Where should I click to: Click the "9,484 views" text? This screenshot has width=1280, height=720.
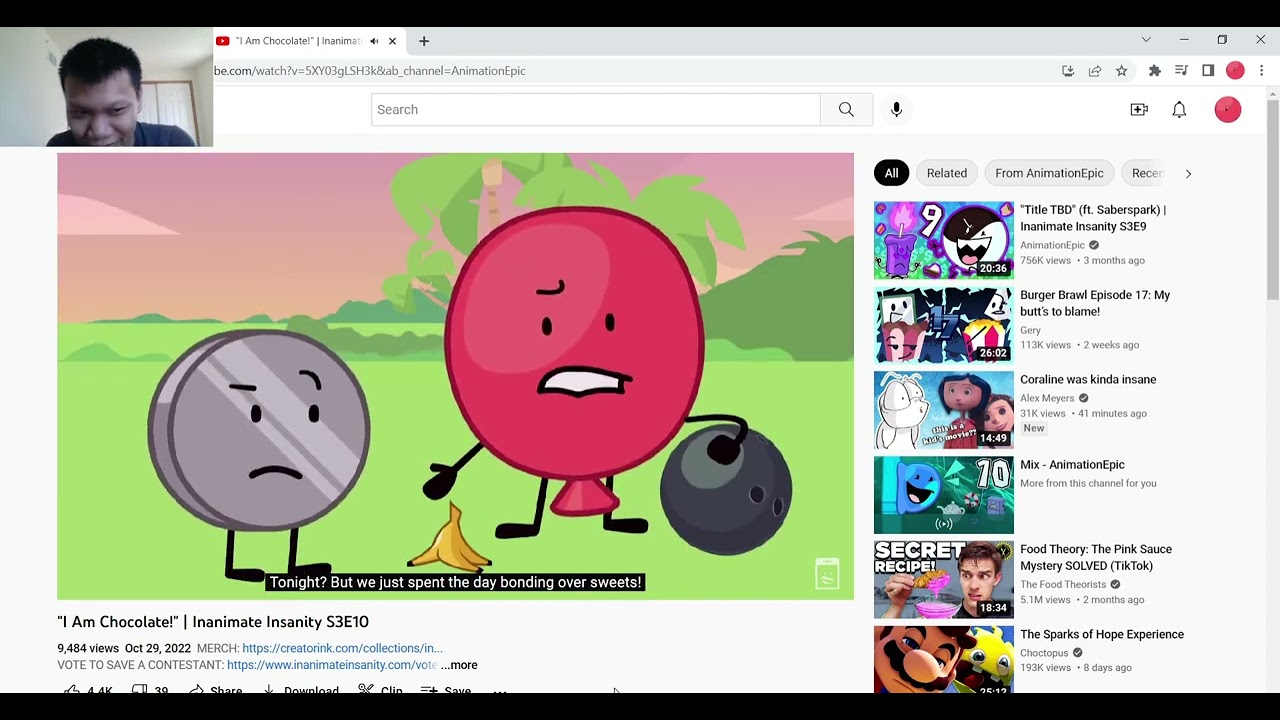tap(88, 648)
